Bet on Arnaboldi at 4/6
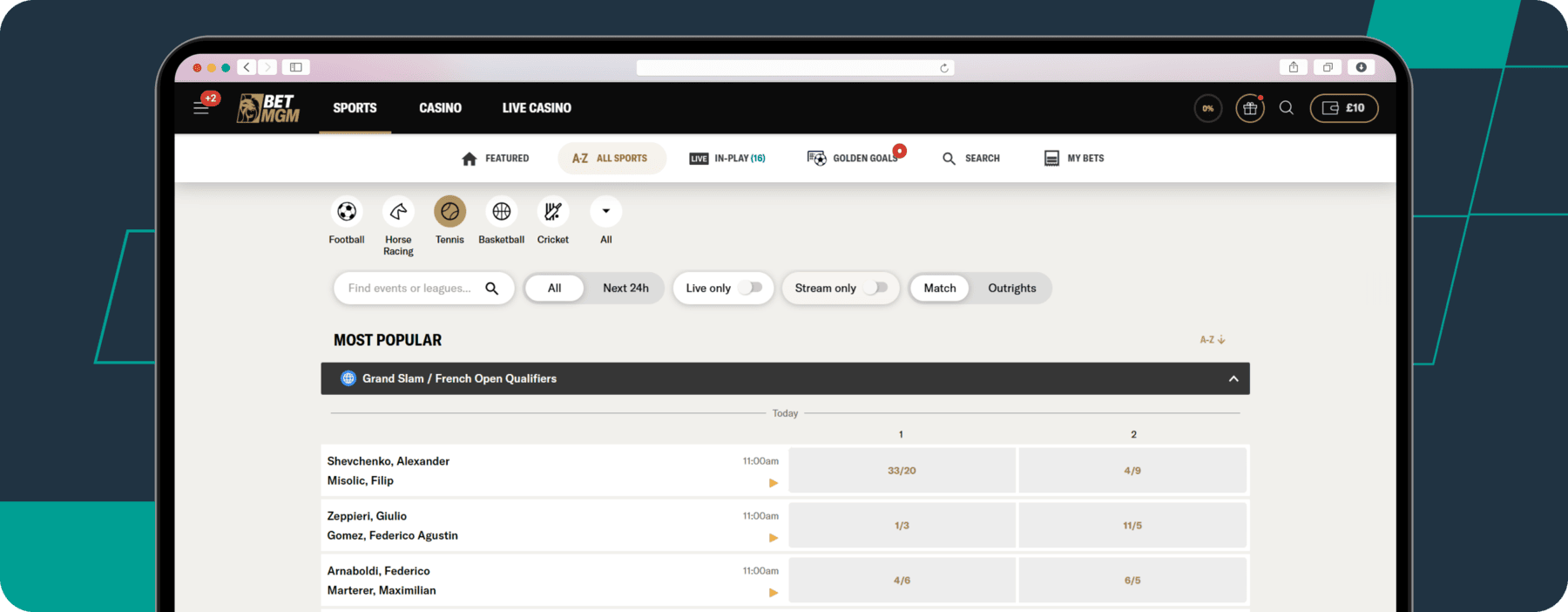The width and height of the screenshot is (1568, 612). 902,581
